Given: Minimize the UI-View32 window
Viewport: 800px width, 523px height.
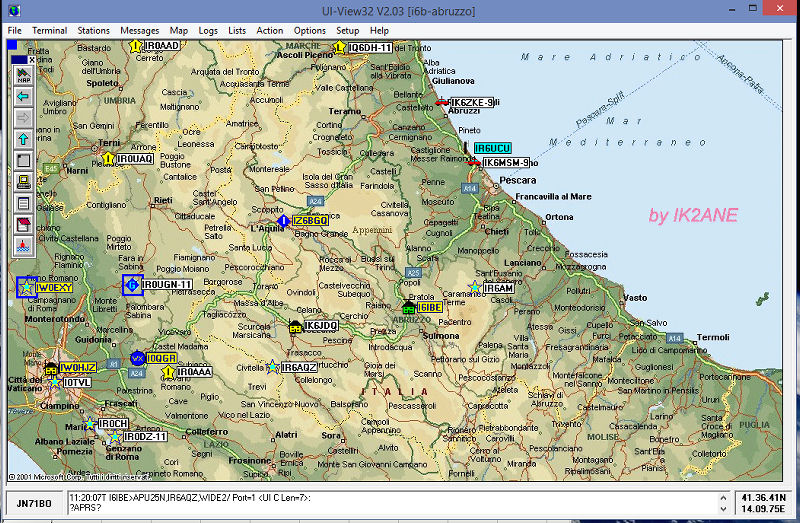Looking at the screenshot, I should click(732, 9).
